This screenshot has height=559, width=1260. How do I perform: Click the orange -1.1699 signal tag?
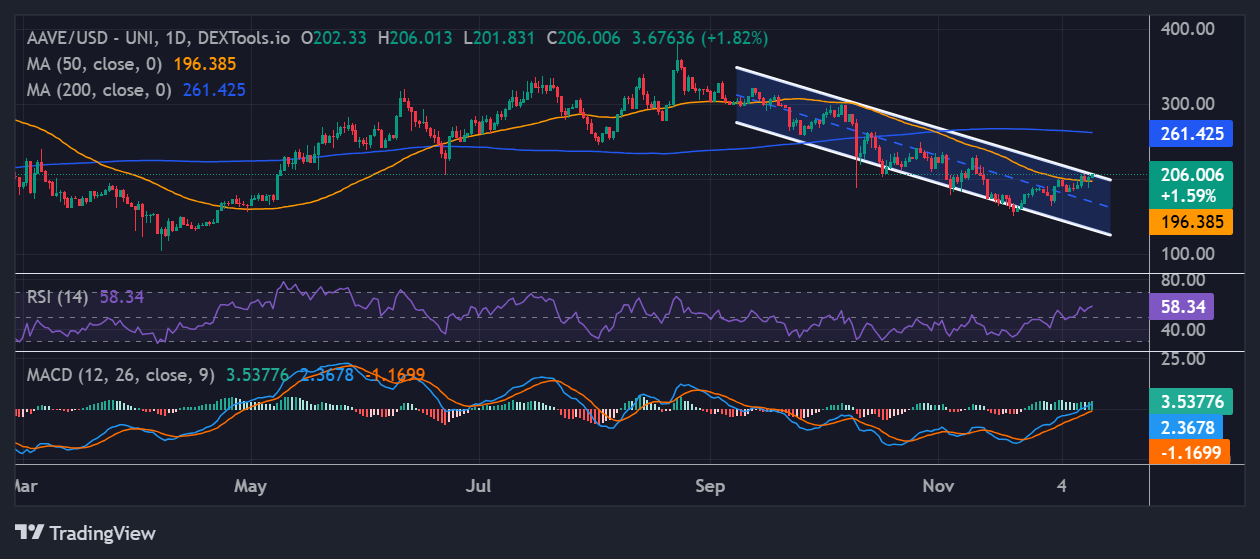point(1188,452)
